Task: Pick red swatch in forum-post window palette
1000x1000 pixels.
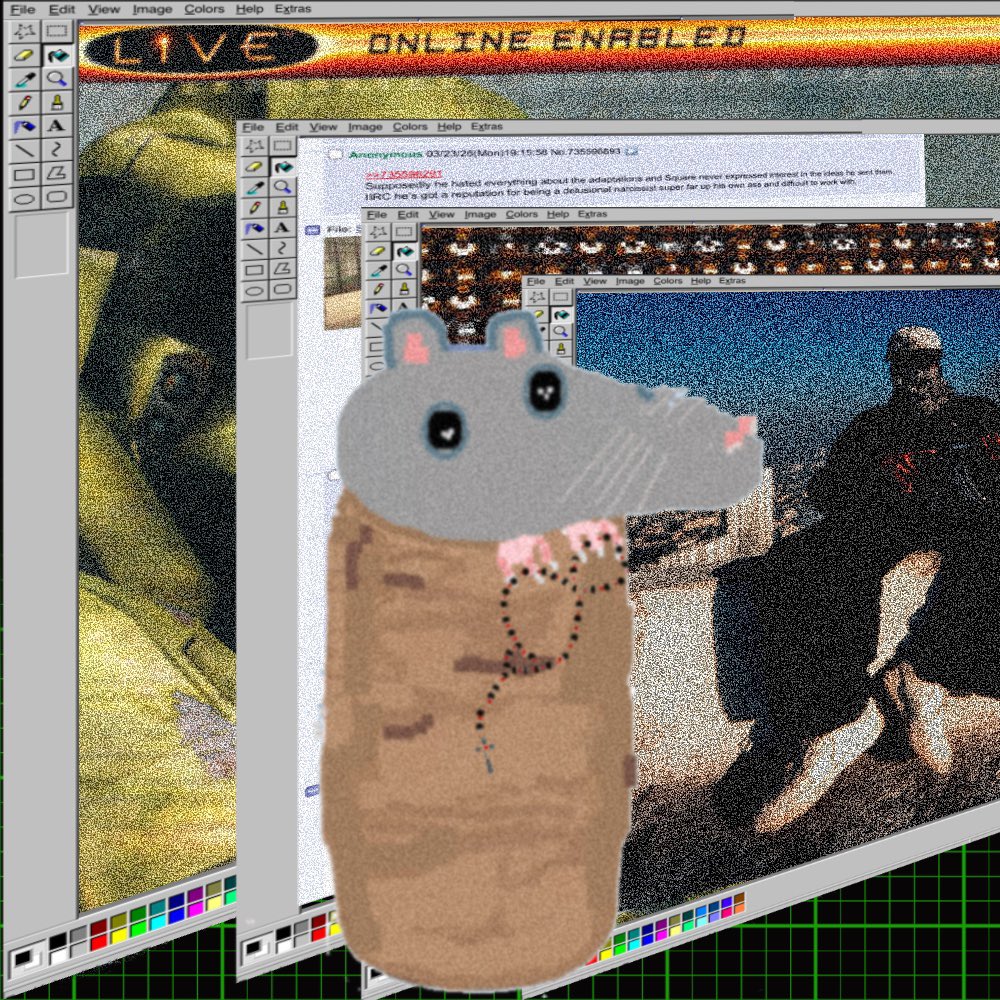Action: click(x=319, y=934)
